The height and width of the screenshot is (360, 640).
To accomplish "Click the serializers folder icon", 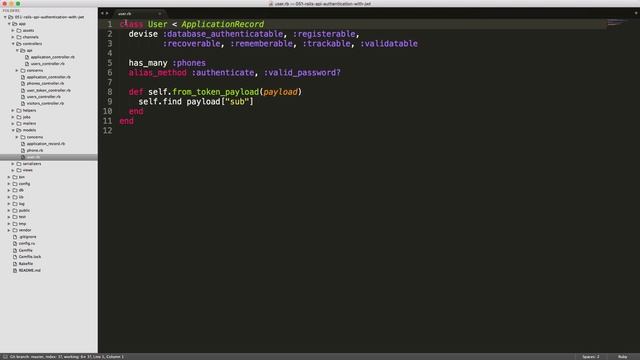I will click(19, 164).
